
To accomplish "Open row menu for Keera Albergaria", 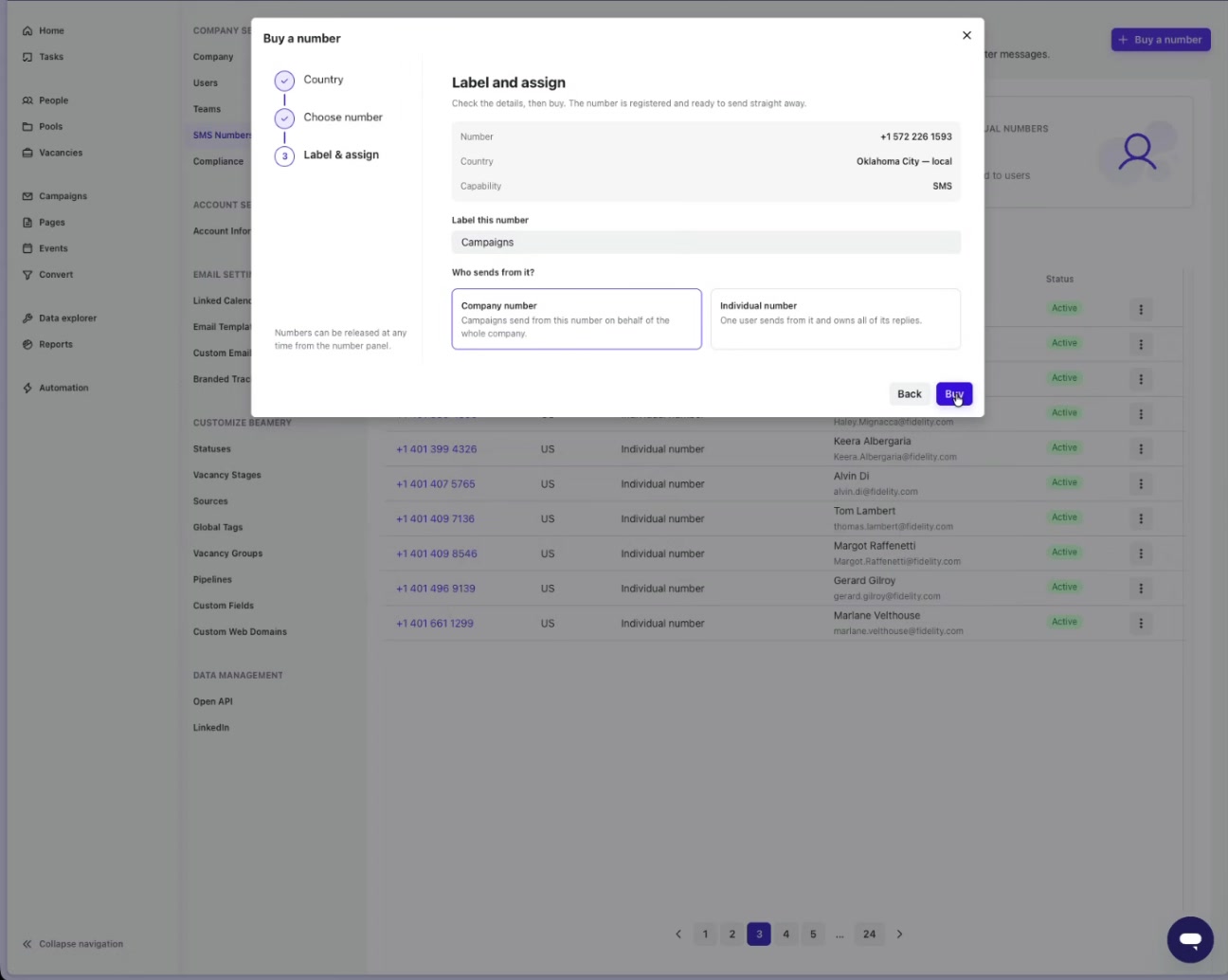I will coord(1141,449).
